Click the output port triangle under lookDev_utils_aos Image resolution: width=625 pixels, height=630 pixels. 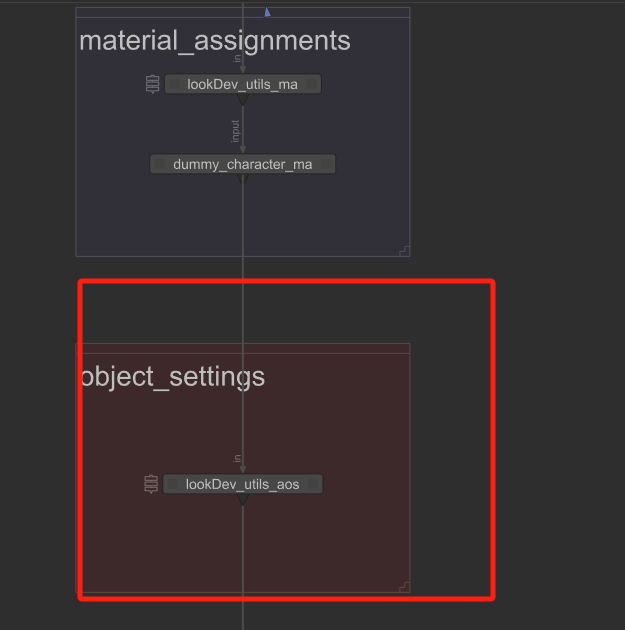pyautogui.click(x=243, y=498)
